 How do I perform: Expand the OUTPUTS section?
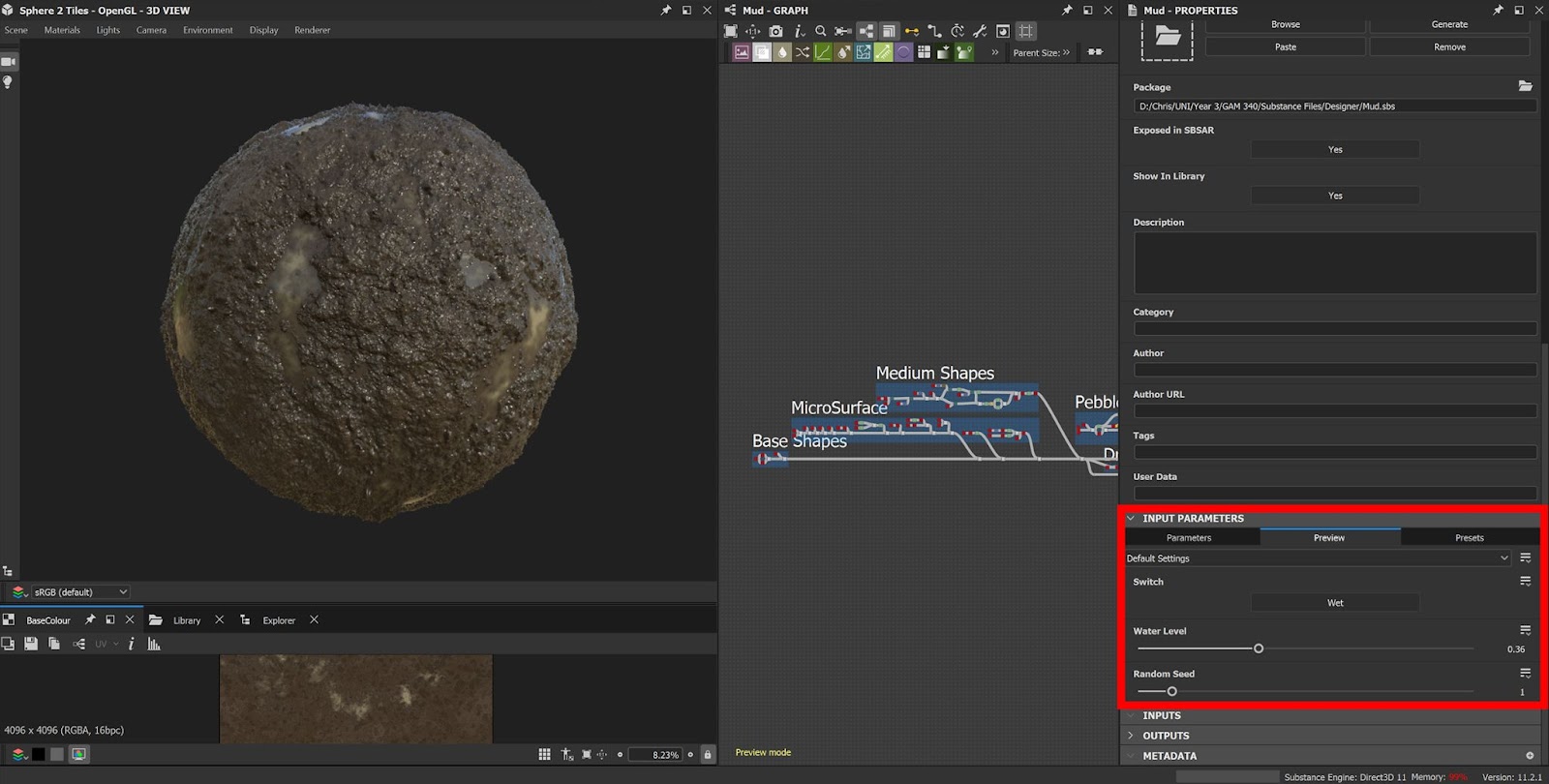click(x=1166, y=736)
